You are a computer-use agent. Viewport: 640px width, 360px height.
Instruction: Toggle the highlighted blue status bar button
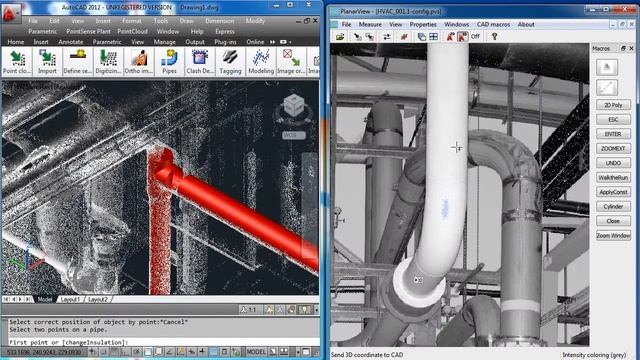coord(213,351)
